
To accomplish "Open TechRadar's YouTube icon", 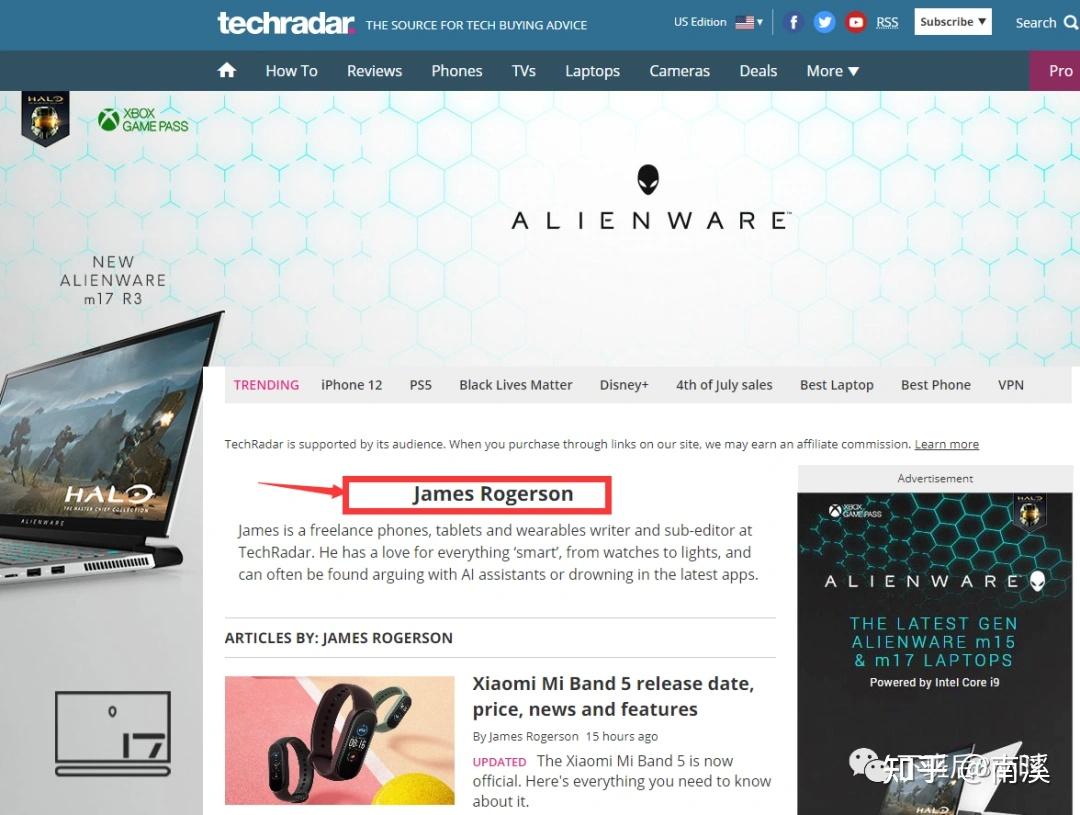I will point(855,22).
